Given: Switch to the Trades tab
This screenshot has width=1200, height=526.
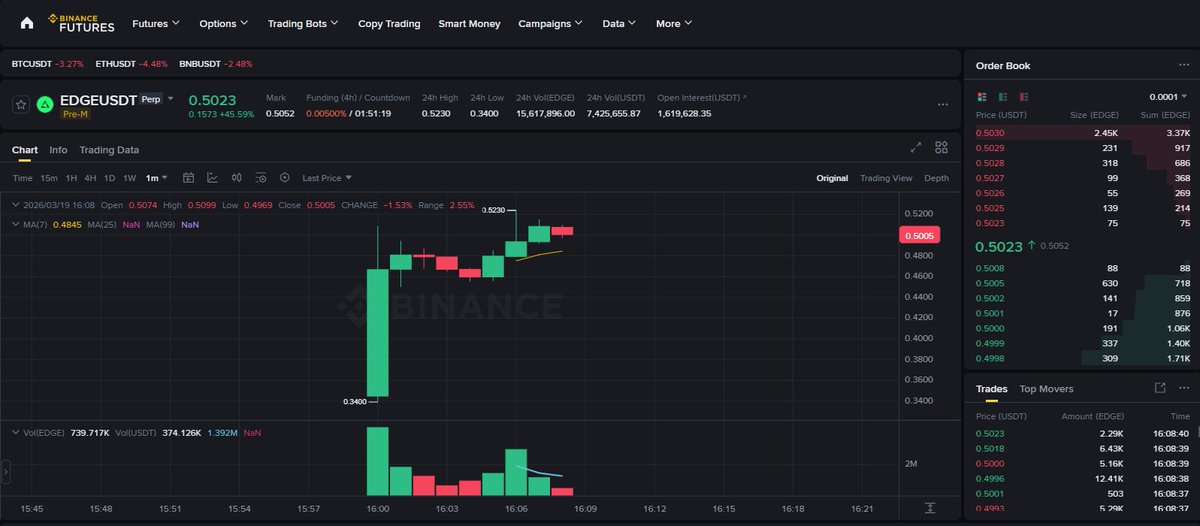Looking at the screenshot, I should 992,389.
